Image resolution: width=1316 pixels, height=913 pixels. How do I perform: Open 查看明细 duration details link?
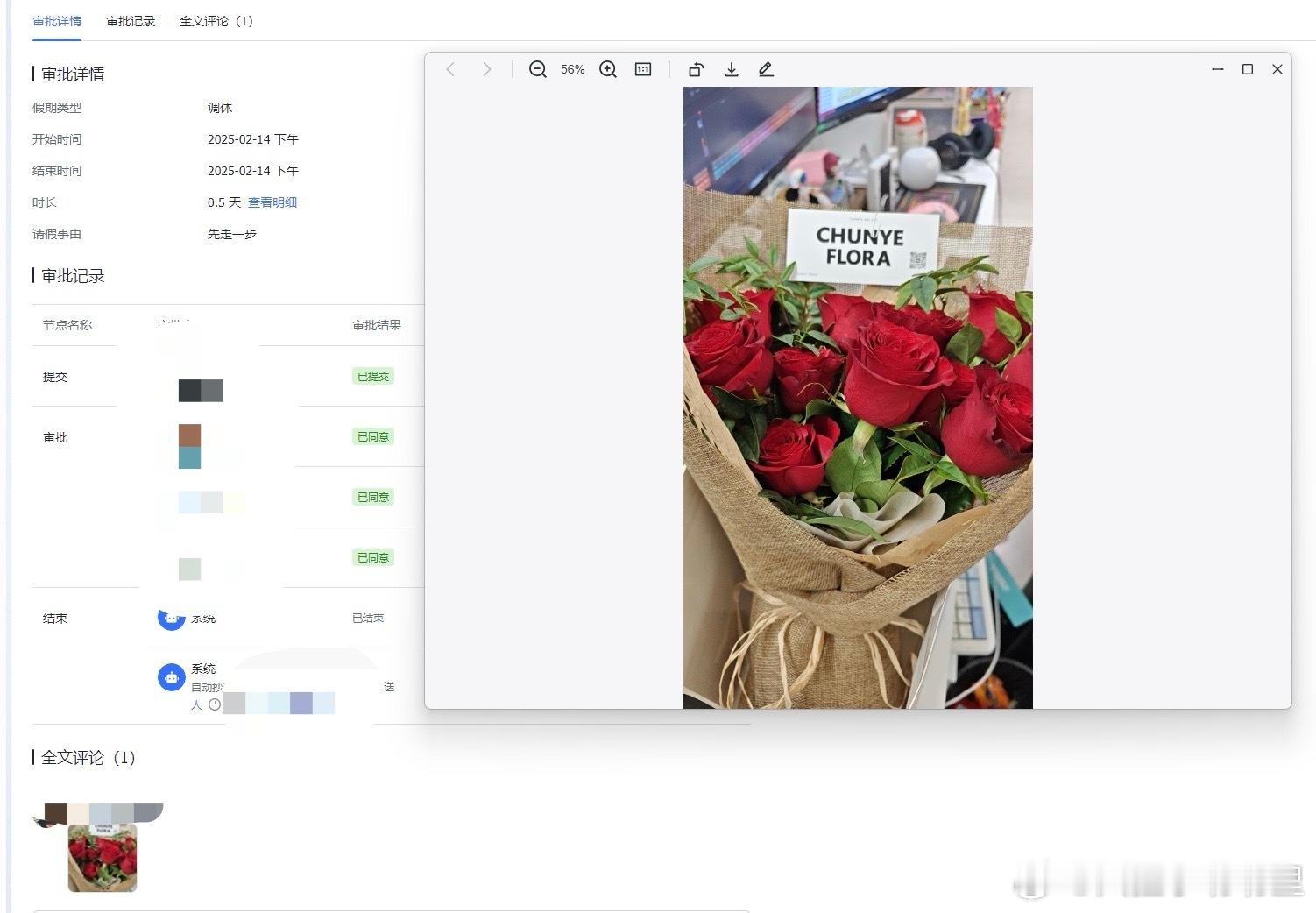(272, 202)
